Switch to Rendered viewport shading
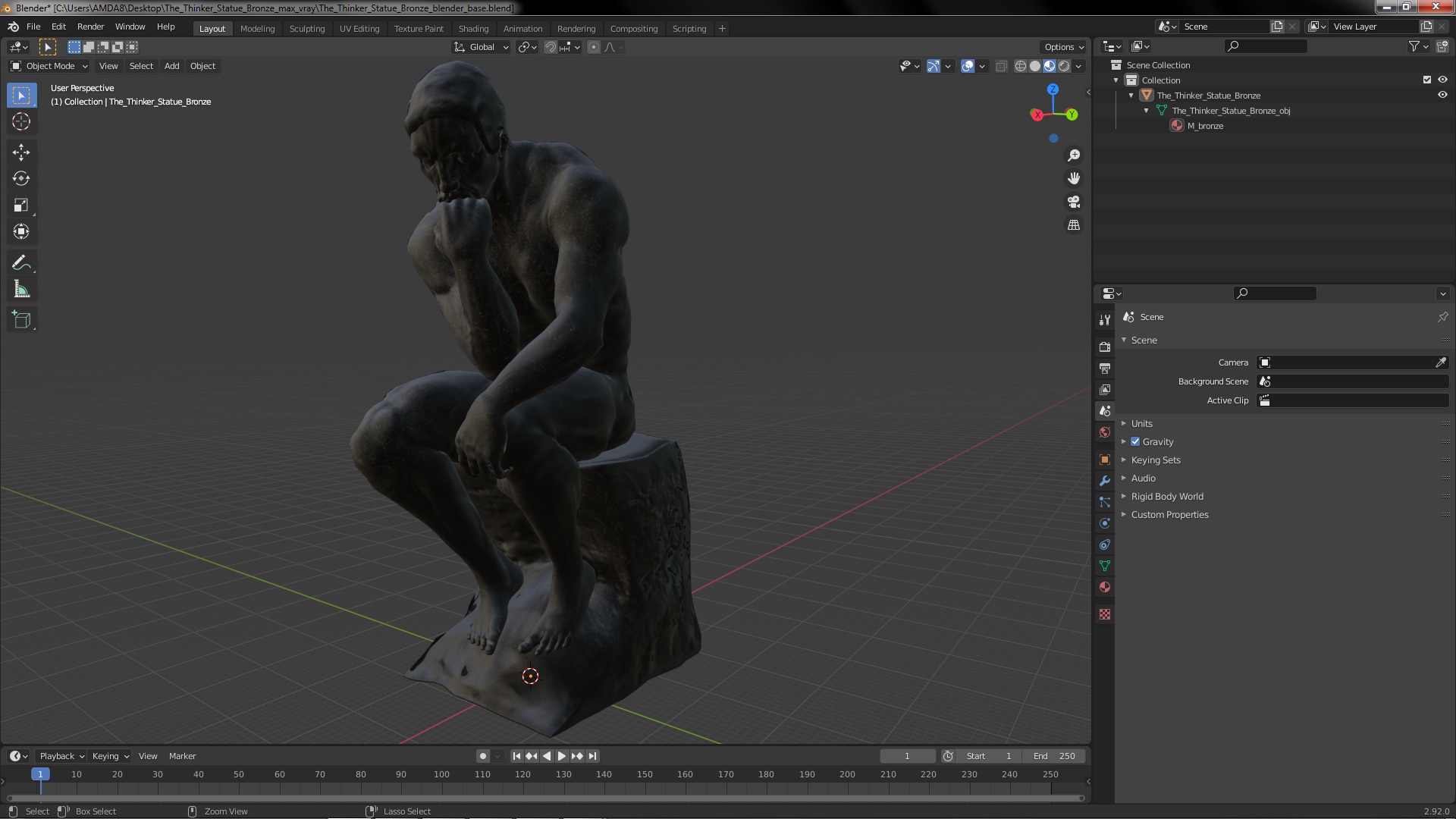The height and width of the screenshot is (819, 1456). pyautogui.click(x=1064, y=67)
